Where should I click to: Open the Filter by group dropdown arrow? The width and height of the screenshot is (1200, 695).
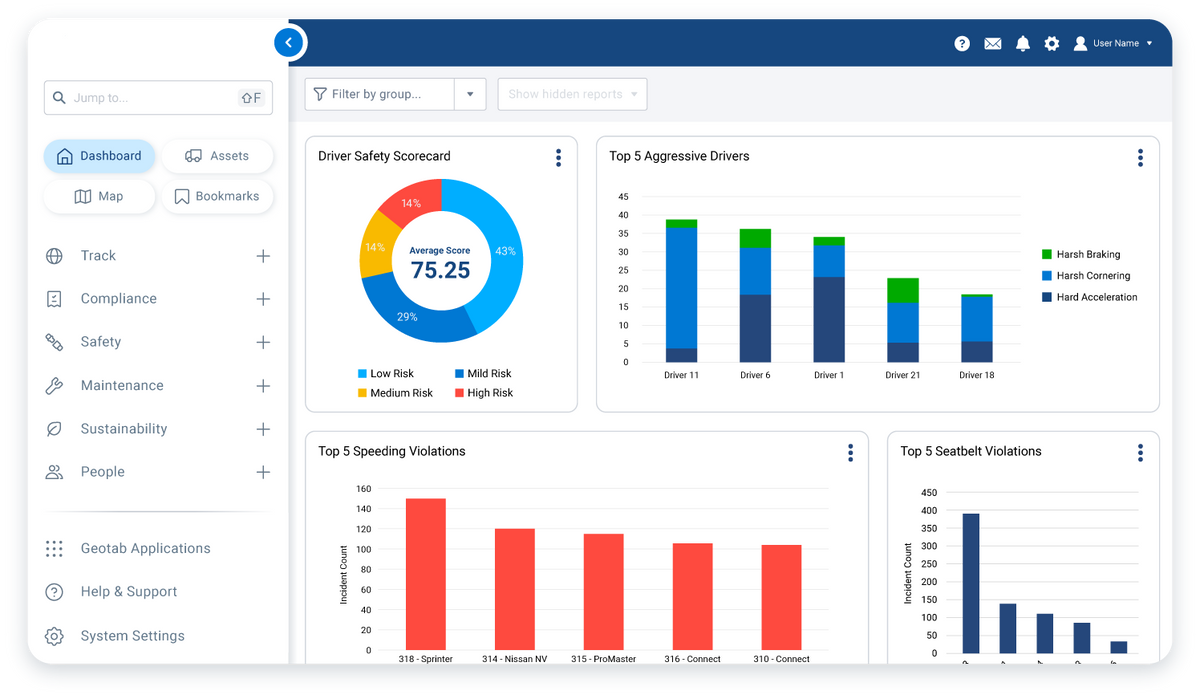470,94
